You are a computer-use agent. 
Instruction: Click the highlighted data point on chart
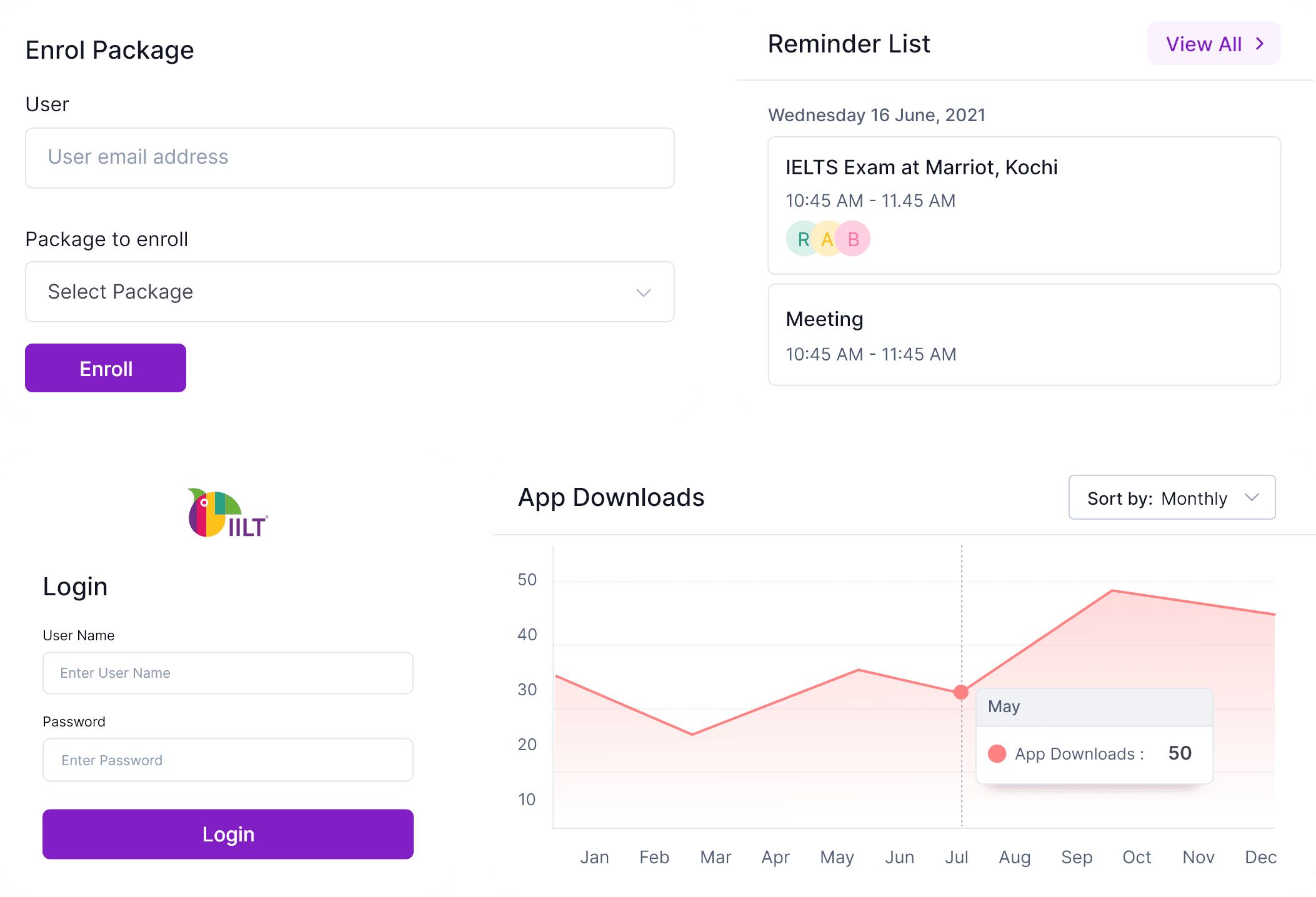tap(961, 692)
